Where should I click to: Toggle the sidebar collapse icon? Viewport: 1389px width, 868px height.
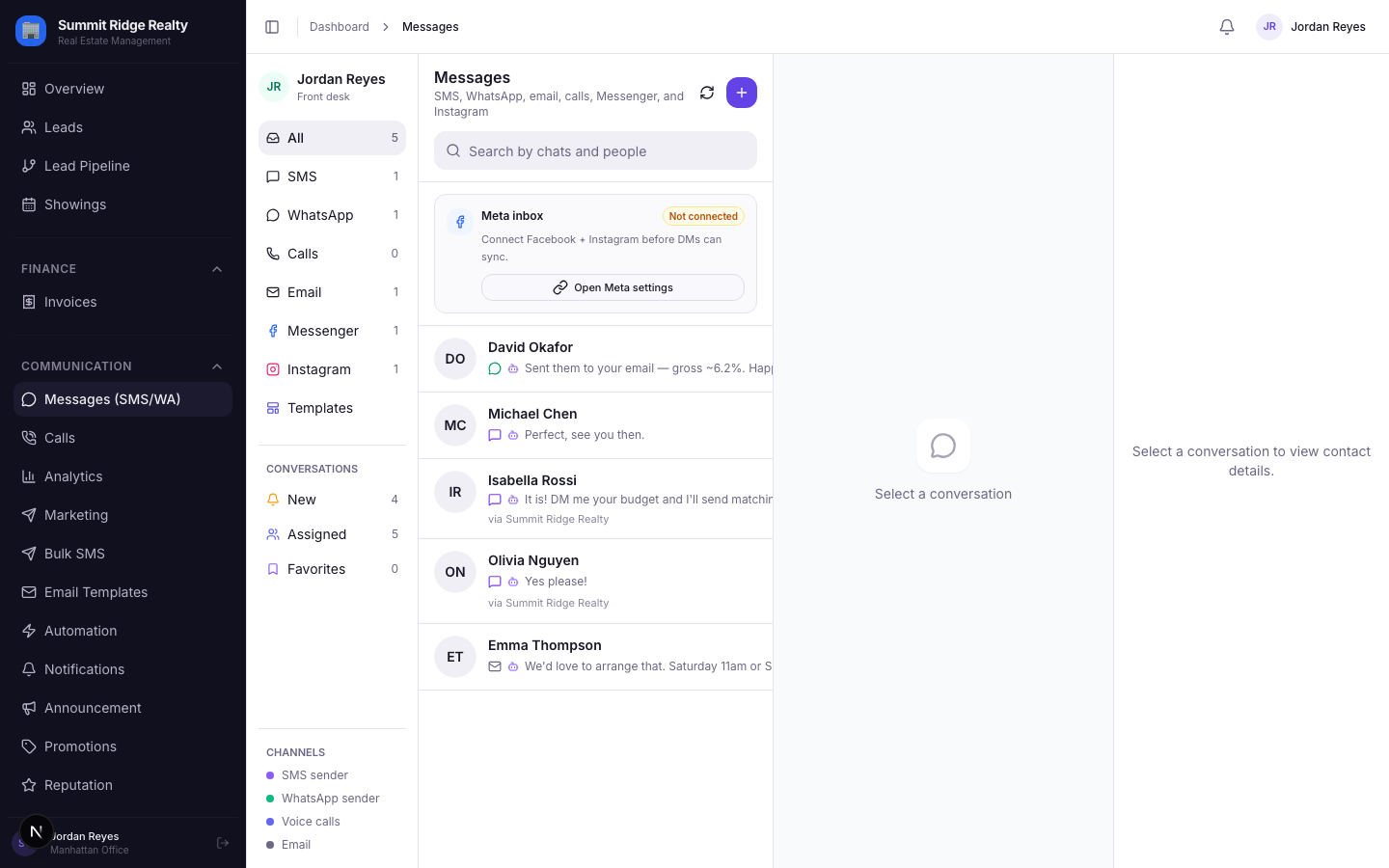coord(272,27)
